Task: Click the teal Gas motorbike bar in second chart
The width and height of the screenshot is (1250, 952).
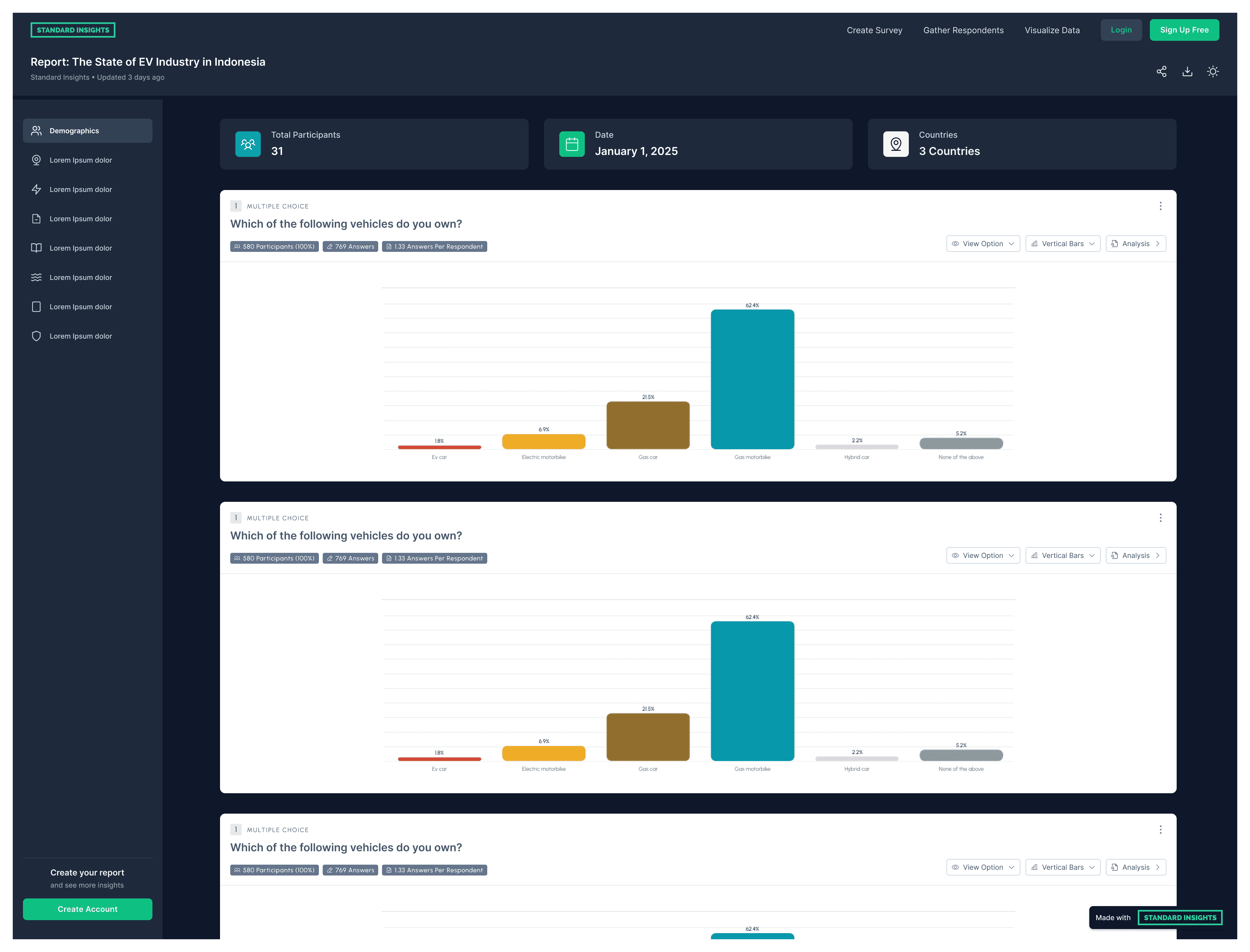Action: coord(752,691)
